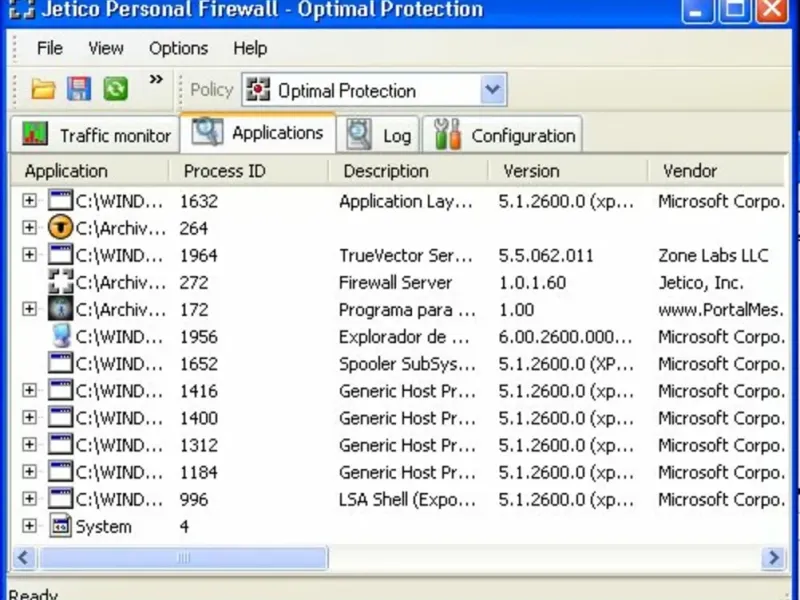Image resolution: width=800 pixels, height=600 pixels.
Task: Click the icon for process 172
Action: point(60,309)
